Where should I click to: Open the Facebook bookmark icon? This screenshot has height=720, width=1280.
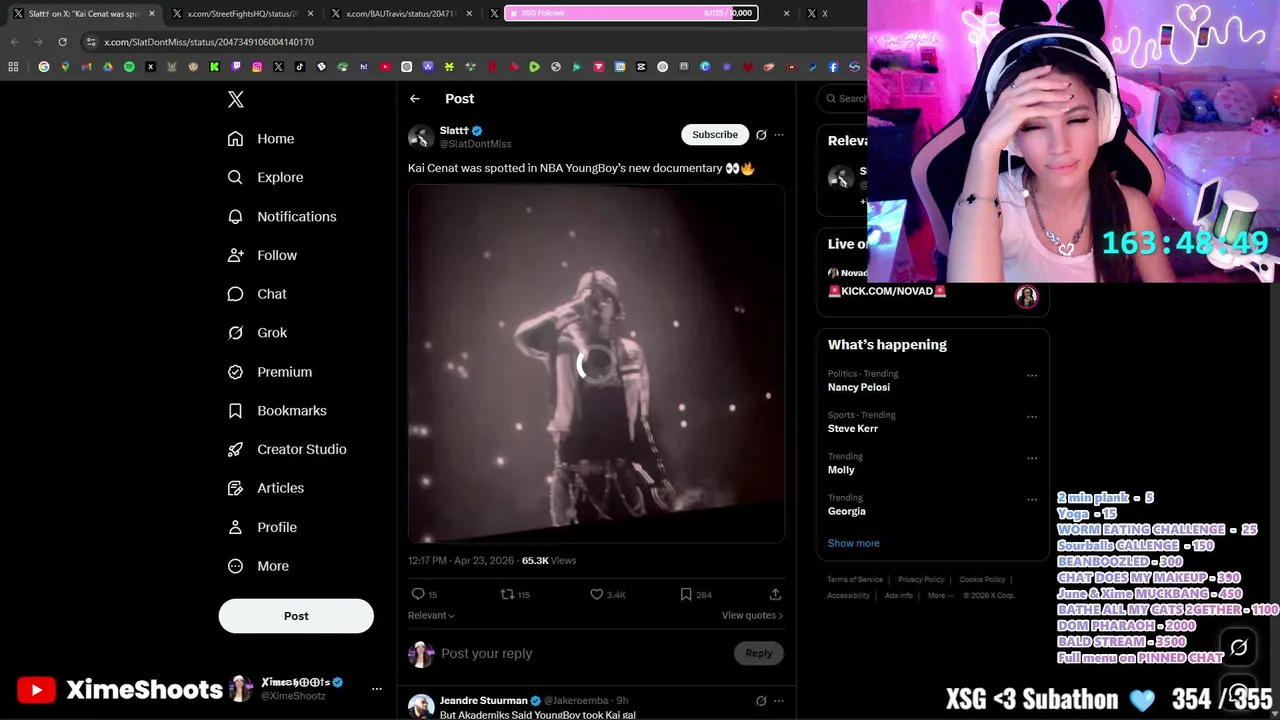pyautogui.click(x=833, y=67)
